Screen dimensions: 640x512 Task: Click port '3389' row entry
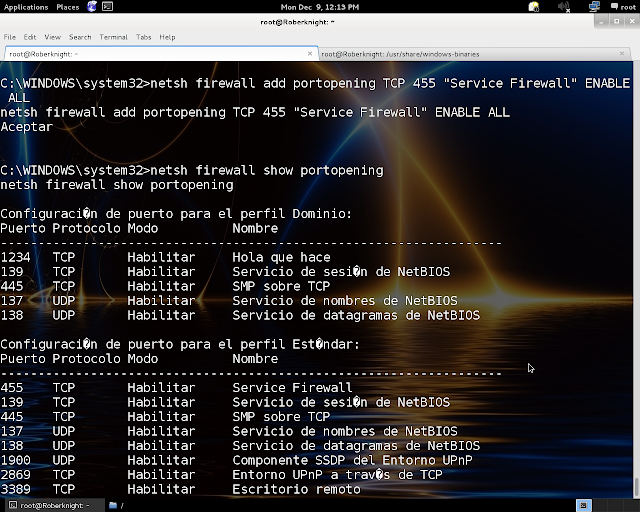point(15,489)
